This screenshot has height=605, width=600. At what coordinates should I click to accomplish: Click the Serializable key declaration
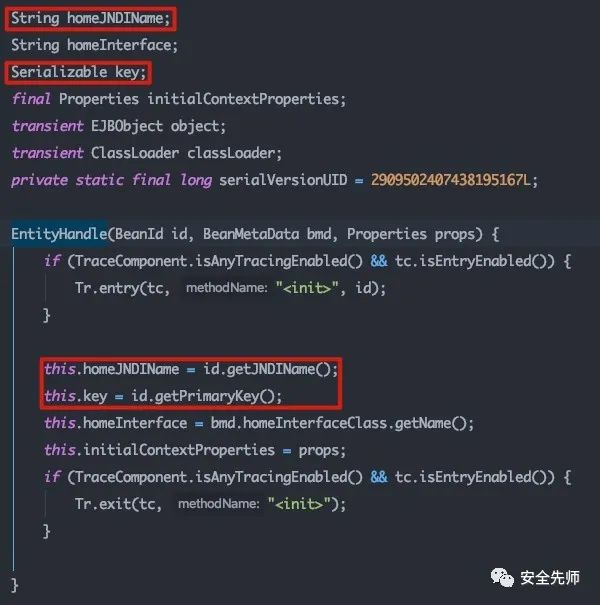pyautogui.click(x=78, y=72)
